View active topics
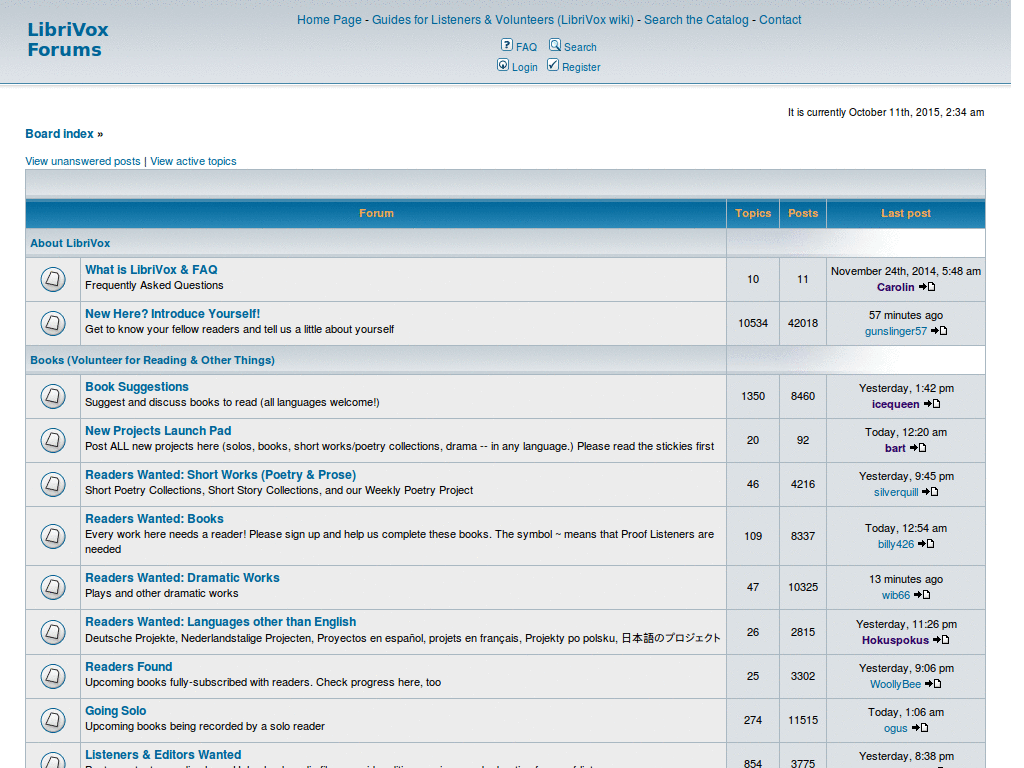1024x768 pixels. [193, 161]
